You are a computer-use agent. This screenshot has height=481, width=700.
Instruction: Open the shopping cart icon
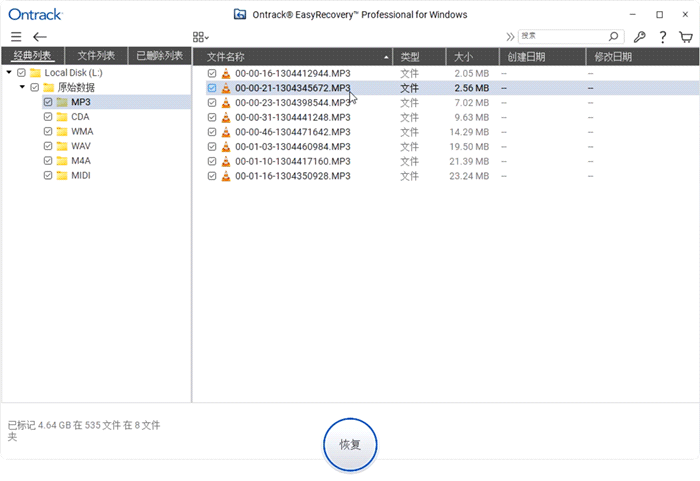pyautogui.click(x=686, y=37)
